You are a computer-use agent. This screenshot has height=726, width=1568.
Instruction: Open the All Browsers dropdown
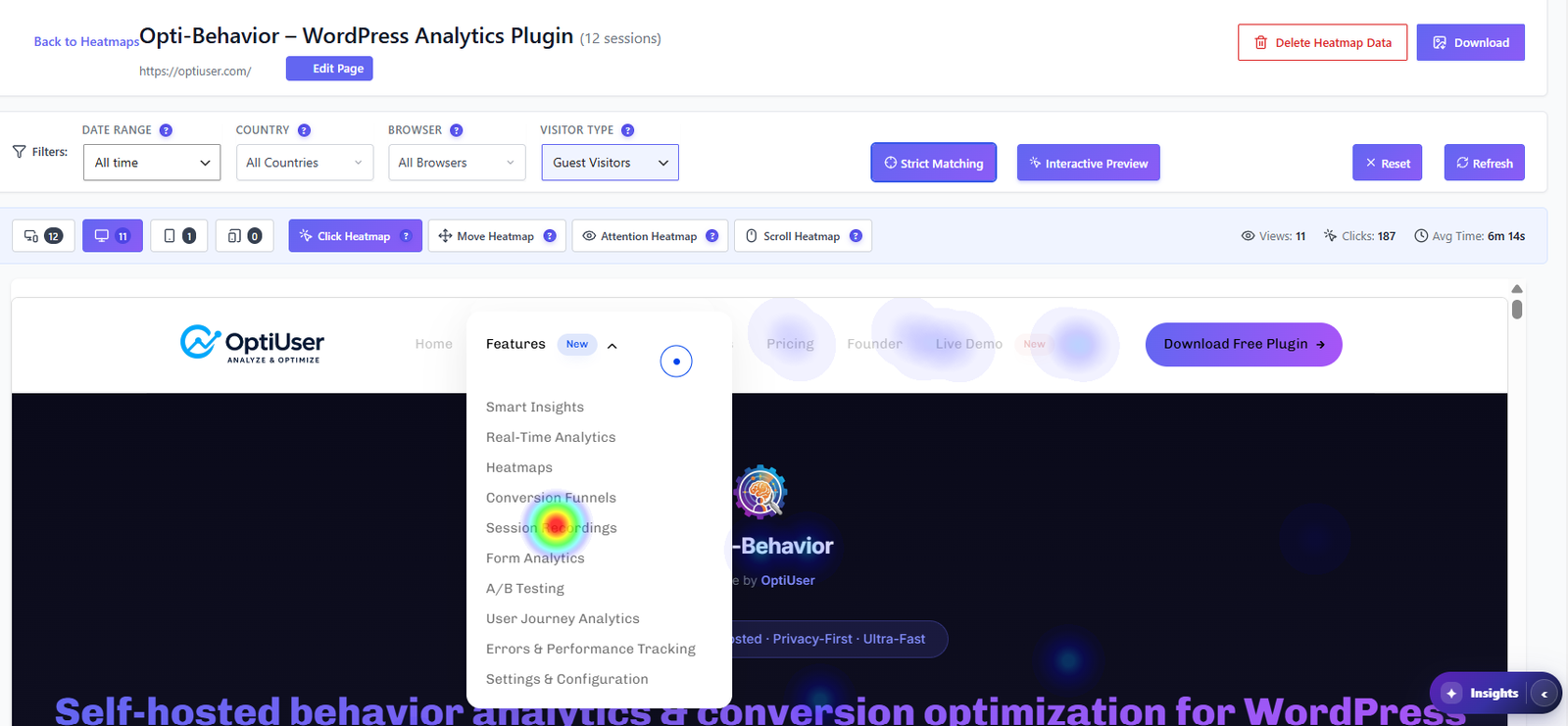pyautogui.click(x=457, y=163)
